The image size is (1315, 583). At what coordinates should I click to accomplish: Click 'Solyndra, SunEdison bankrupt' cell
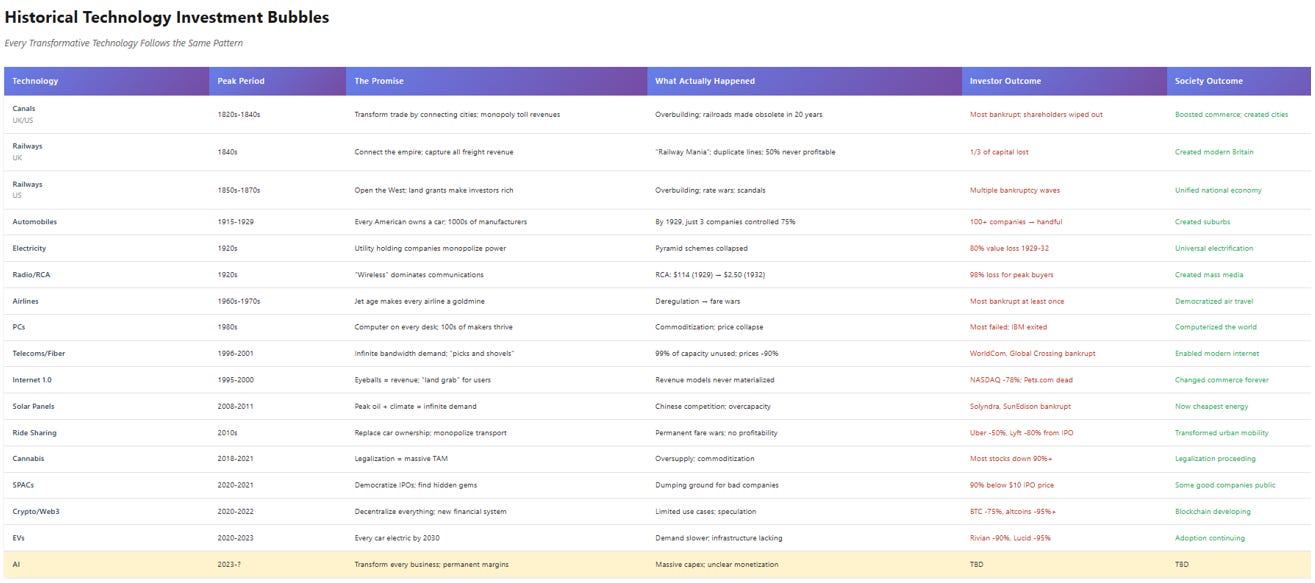(1064, 406)
